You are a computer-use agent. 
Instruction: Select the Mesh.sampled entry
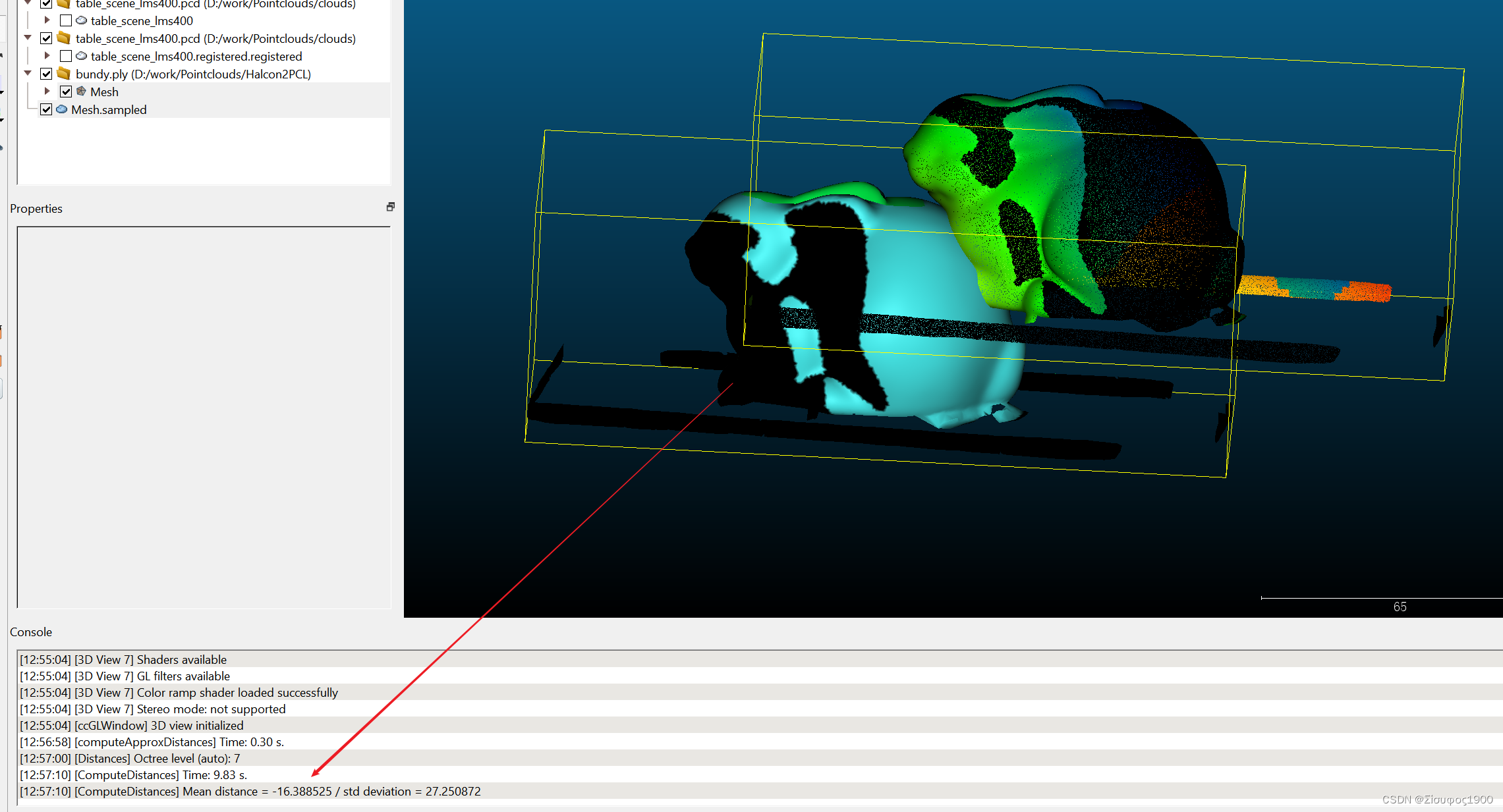click(109, 110)
